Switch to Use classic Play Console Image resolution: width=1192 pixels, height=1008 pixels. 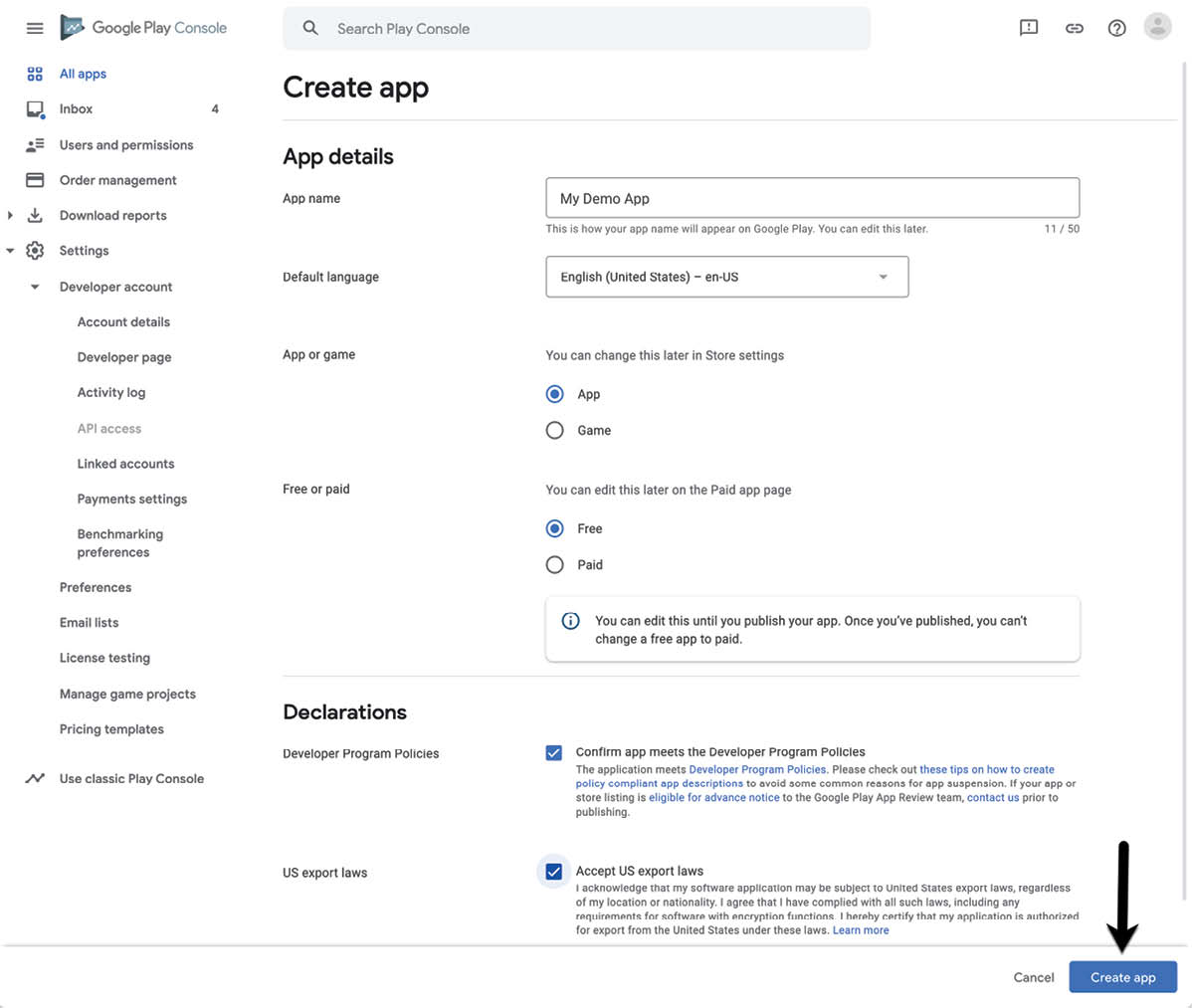pyautogui.click(x=131, y=778)
